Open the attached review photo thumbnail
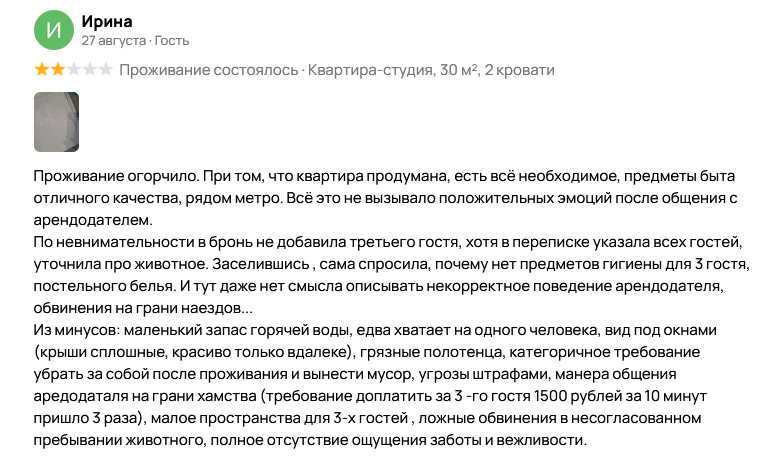 [x=56, y=122]
